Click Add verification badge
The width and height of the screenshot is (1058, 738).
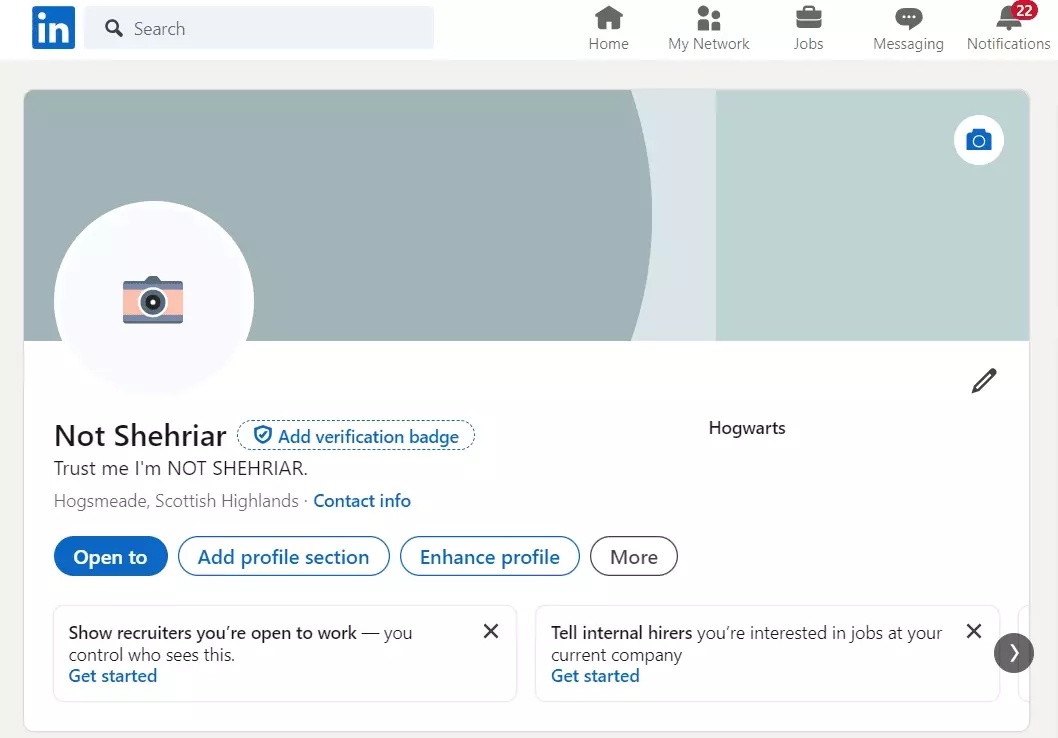click(356, 436)
